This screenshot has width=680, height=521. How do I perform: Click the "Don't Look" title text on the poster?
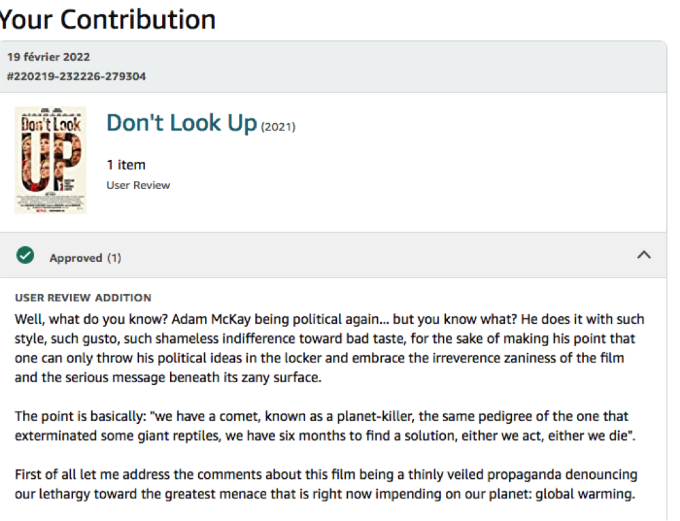pyautogui.click(x=50, y=126)
